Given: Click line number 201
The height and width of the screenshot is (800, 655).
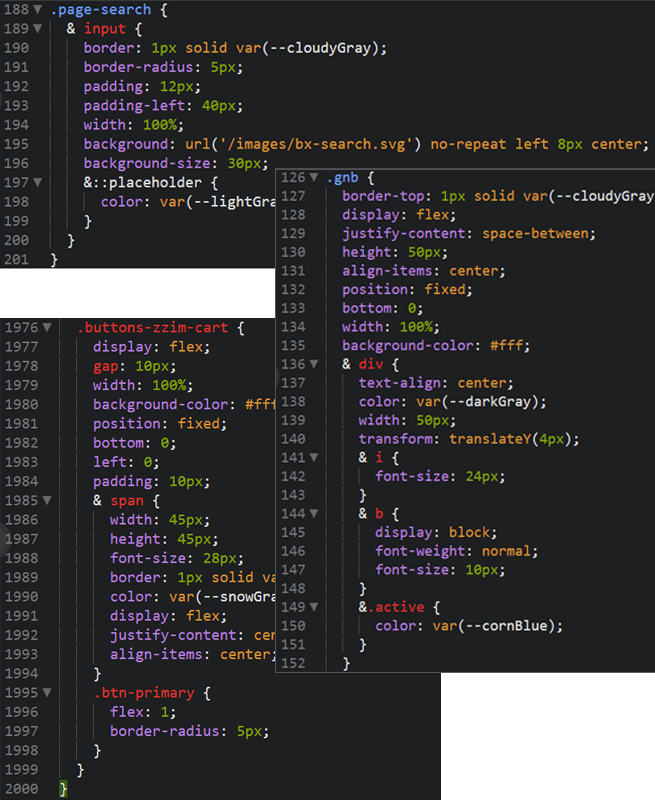Looking at the screenshot, I should [x=16, y=259].
